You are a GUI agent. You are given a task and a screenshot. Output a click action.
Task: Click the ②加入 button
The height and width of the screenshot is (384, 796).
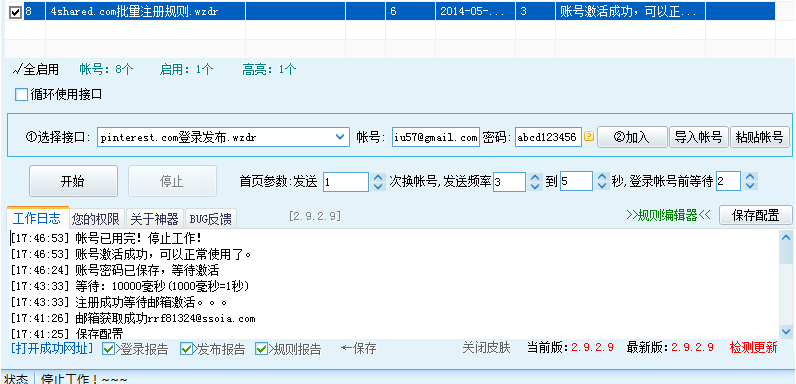click(x=632, y=137)
